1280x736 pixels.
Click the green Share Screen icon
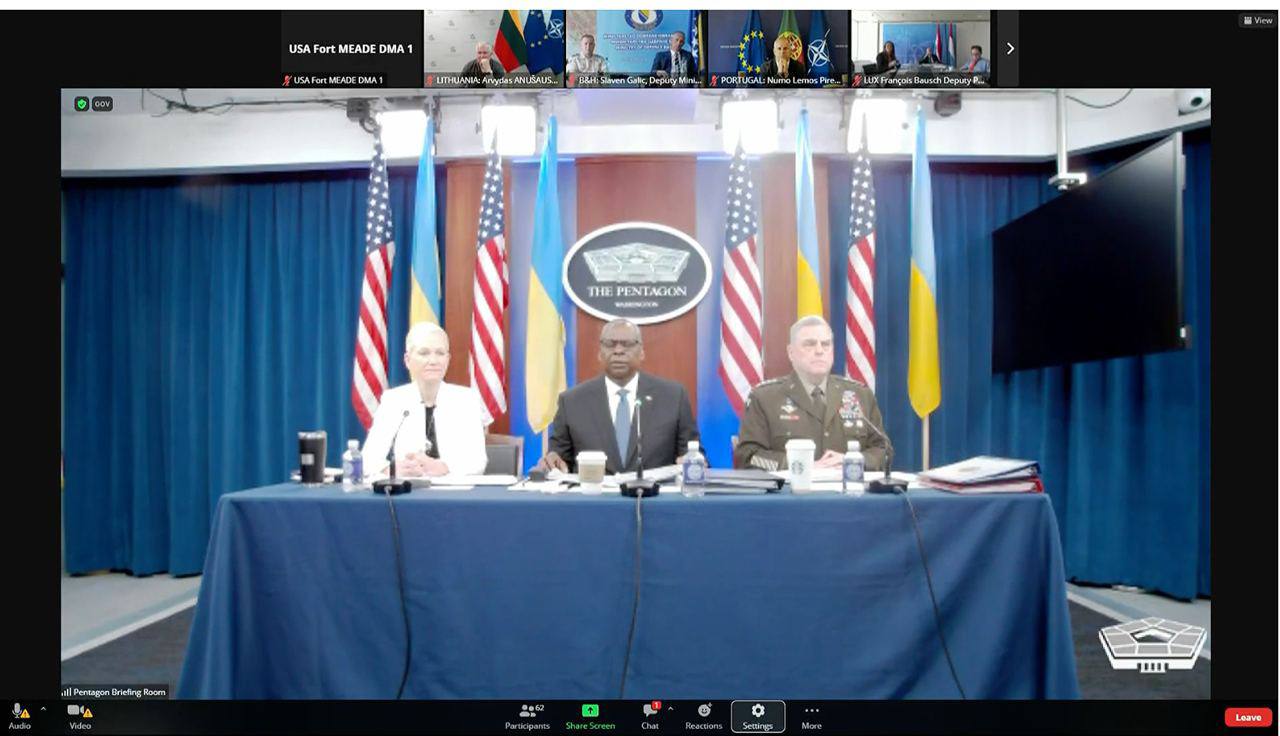point(590,711)
